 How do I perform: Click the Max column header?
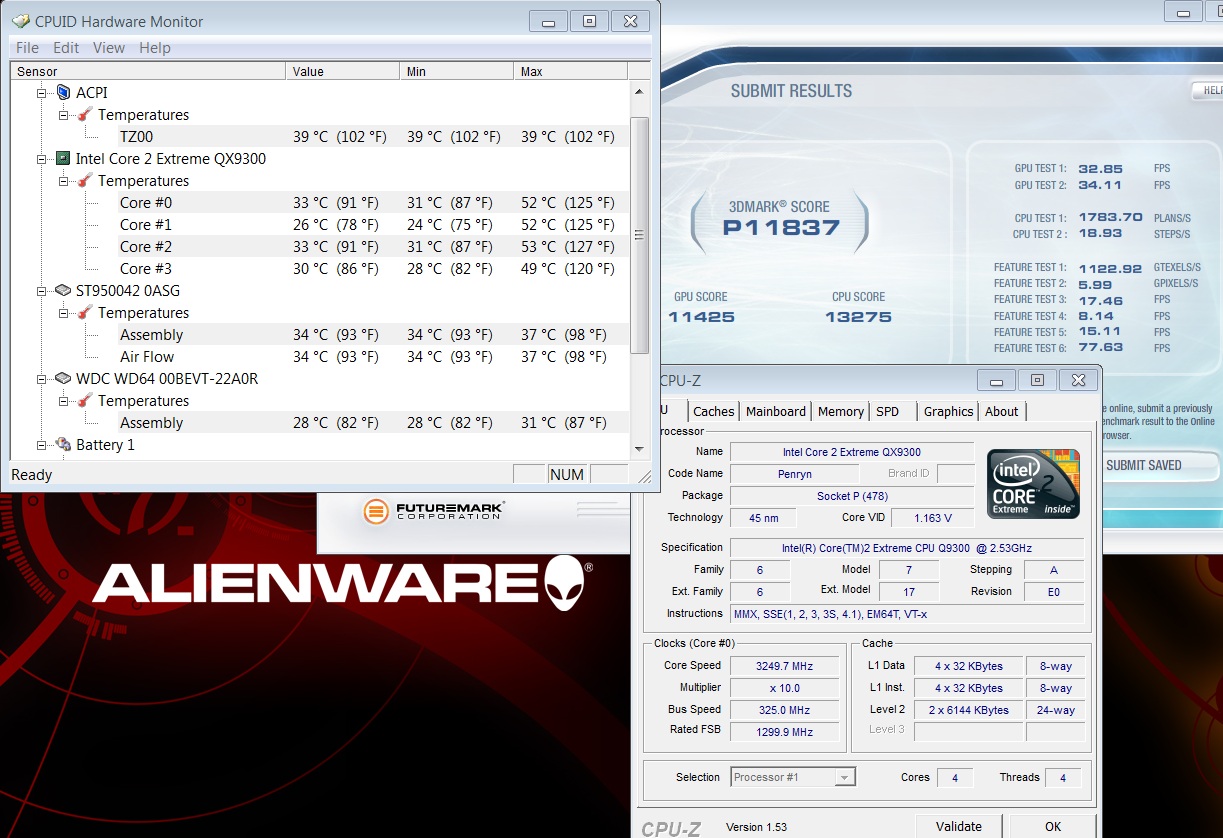point(571,71)
